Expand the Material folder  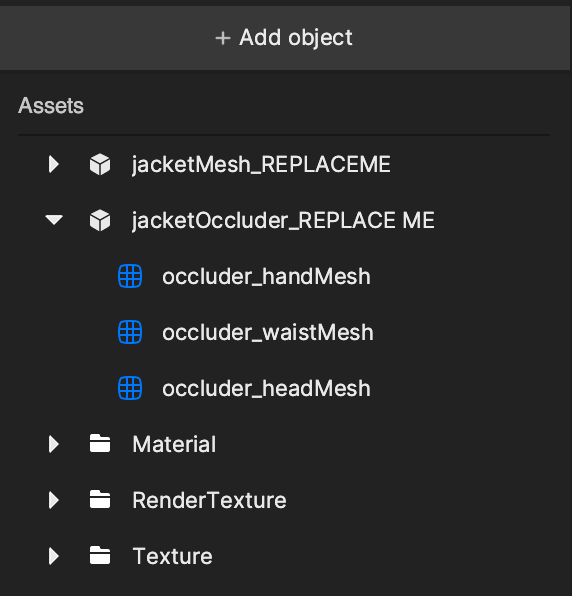54,444
